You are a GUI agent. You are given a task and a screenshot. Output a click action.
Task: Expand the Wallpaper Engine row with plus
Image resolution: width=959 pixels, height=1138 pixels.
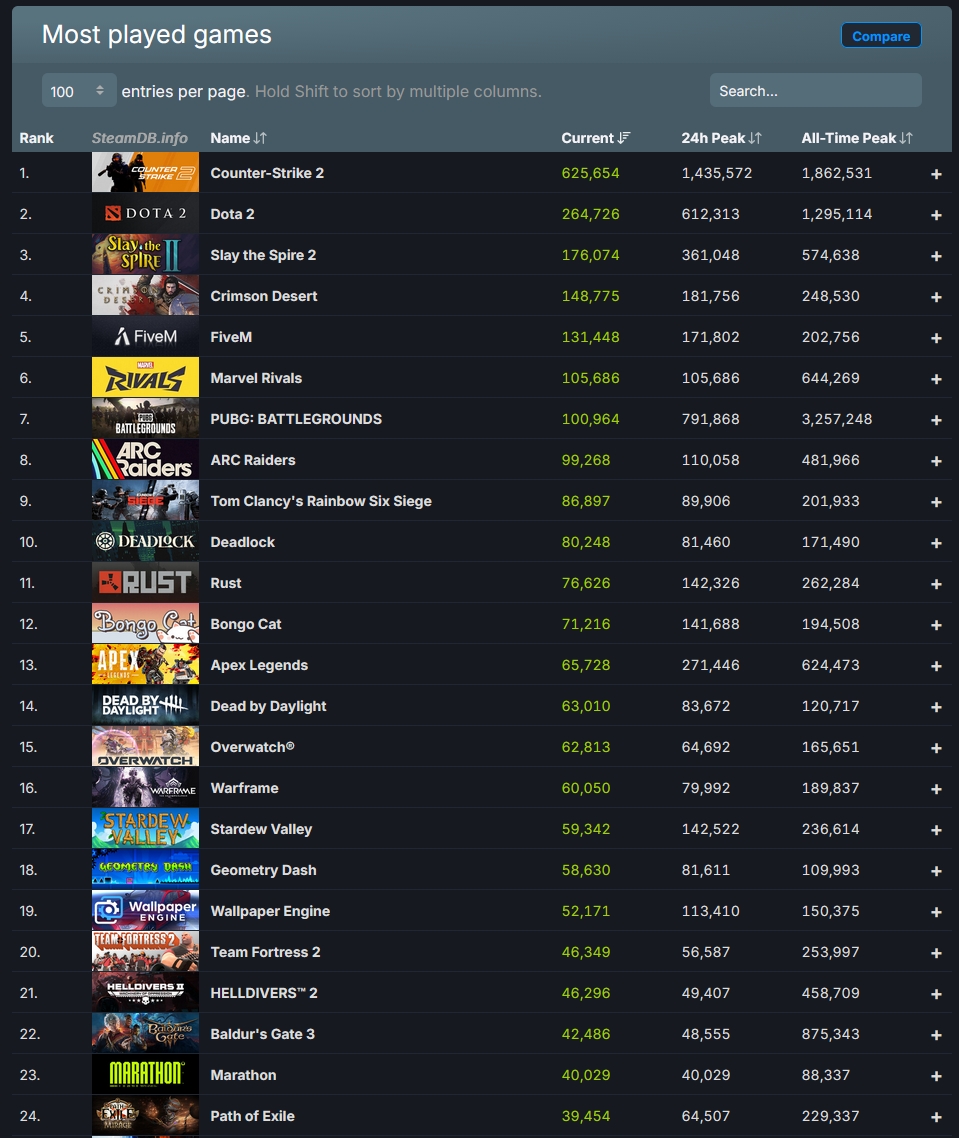tap(936, 912)
